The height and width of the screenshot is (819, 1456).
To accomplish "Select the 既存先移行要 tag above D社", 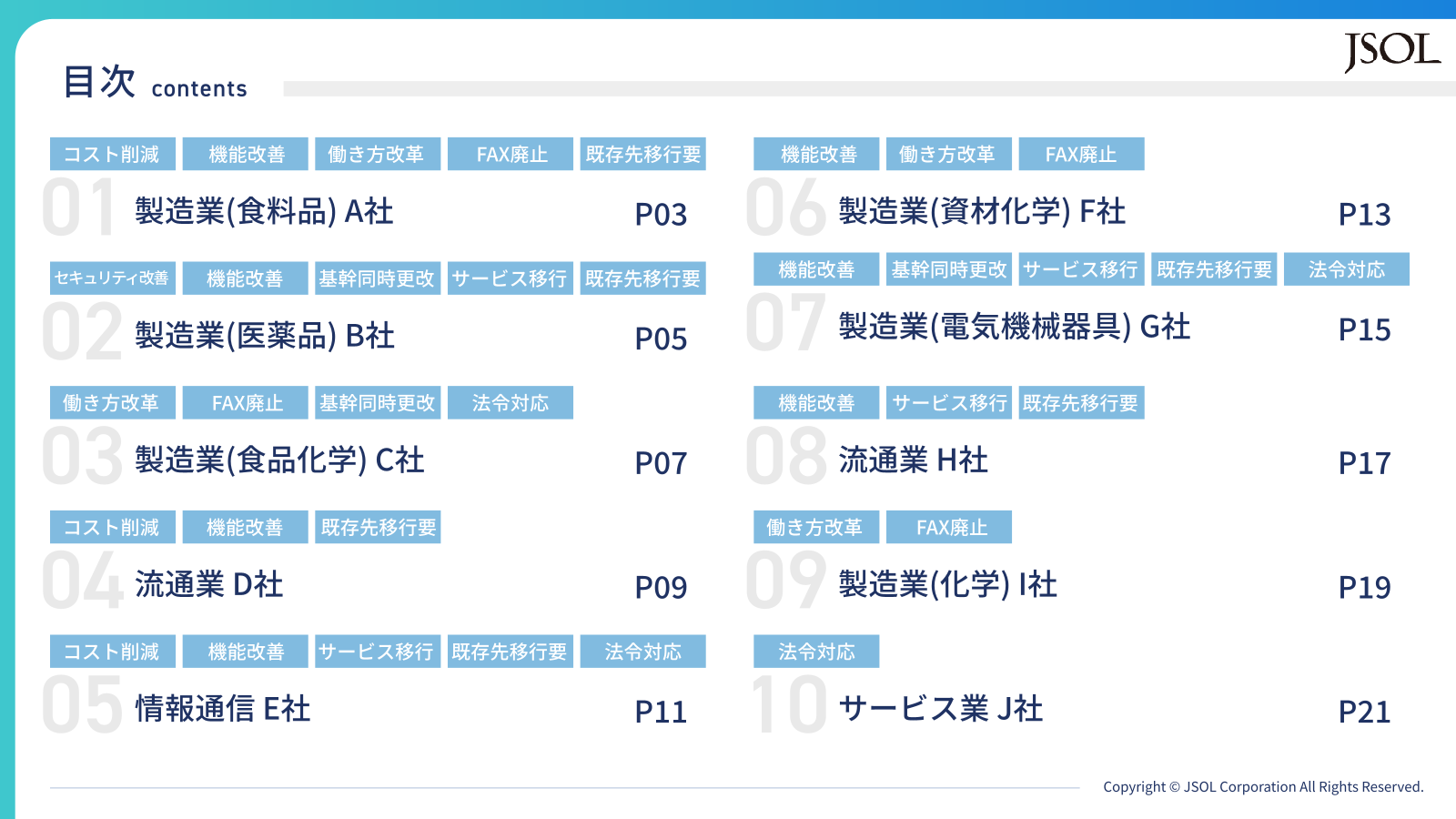I will [378, 527].
